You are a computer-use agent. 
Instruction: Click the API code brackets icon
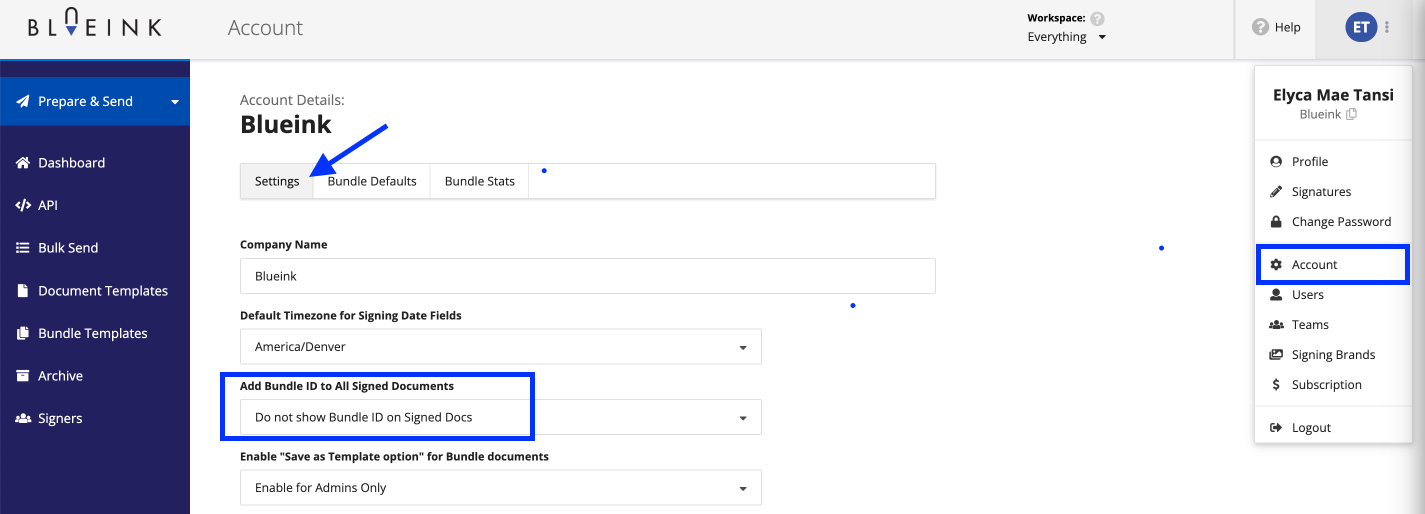click(23, 205)
